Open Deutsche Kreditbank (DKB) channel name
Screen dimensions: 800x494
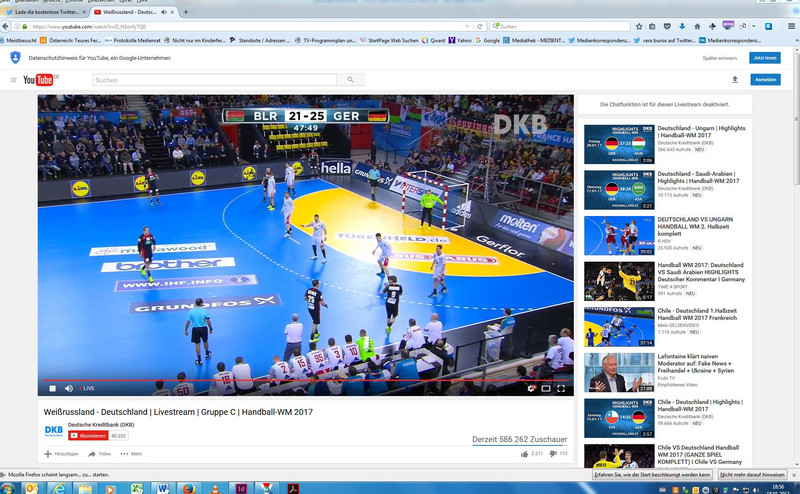pos(101,425)
